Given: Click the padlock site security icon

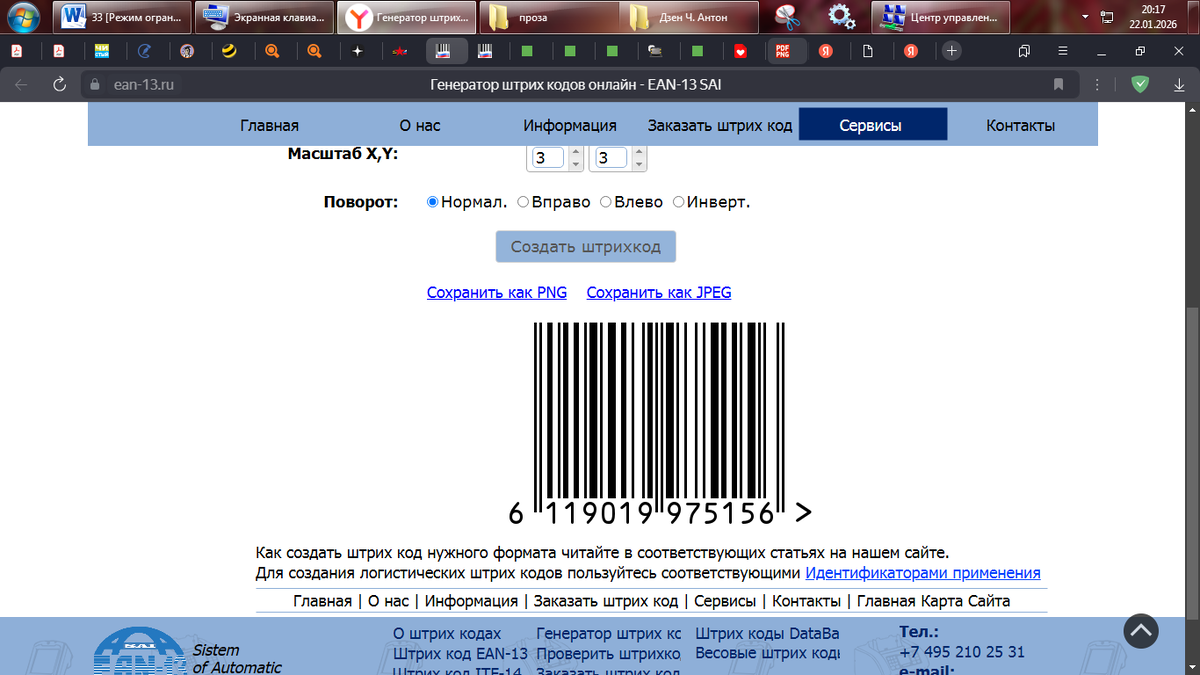Looking at the screenshot, I should tap(96, 85).
